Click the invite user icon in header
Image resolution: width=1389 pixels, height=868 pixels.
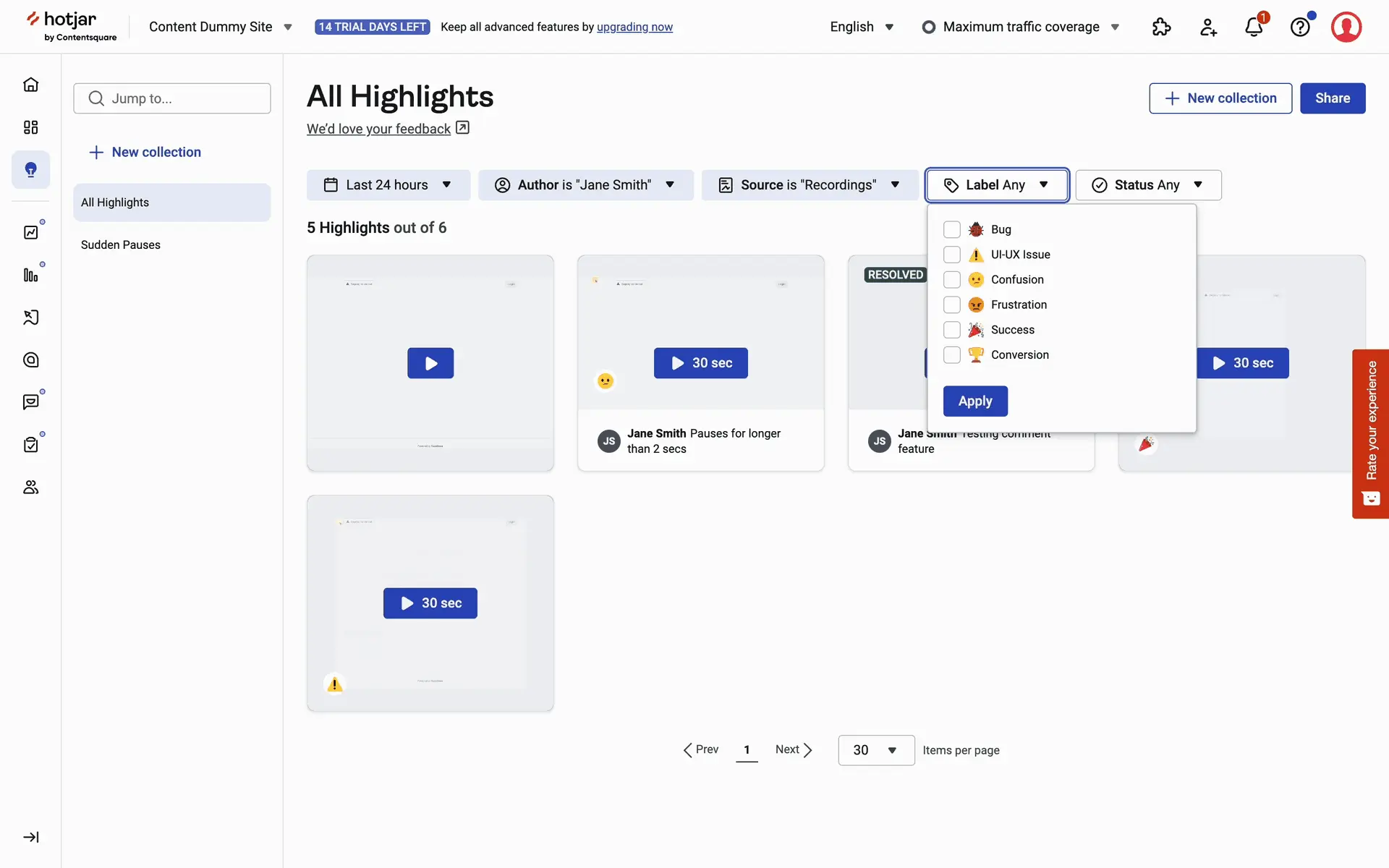(1208, 27)
